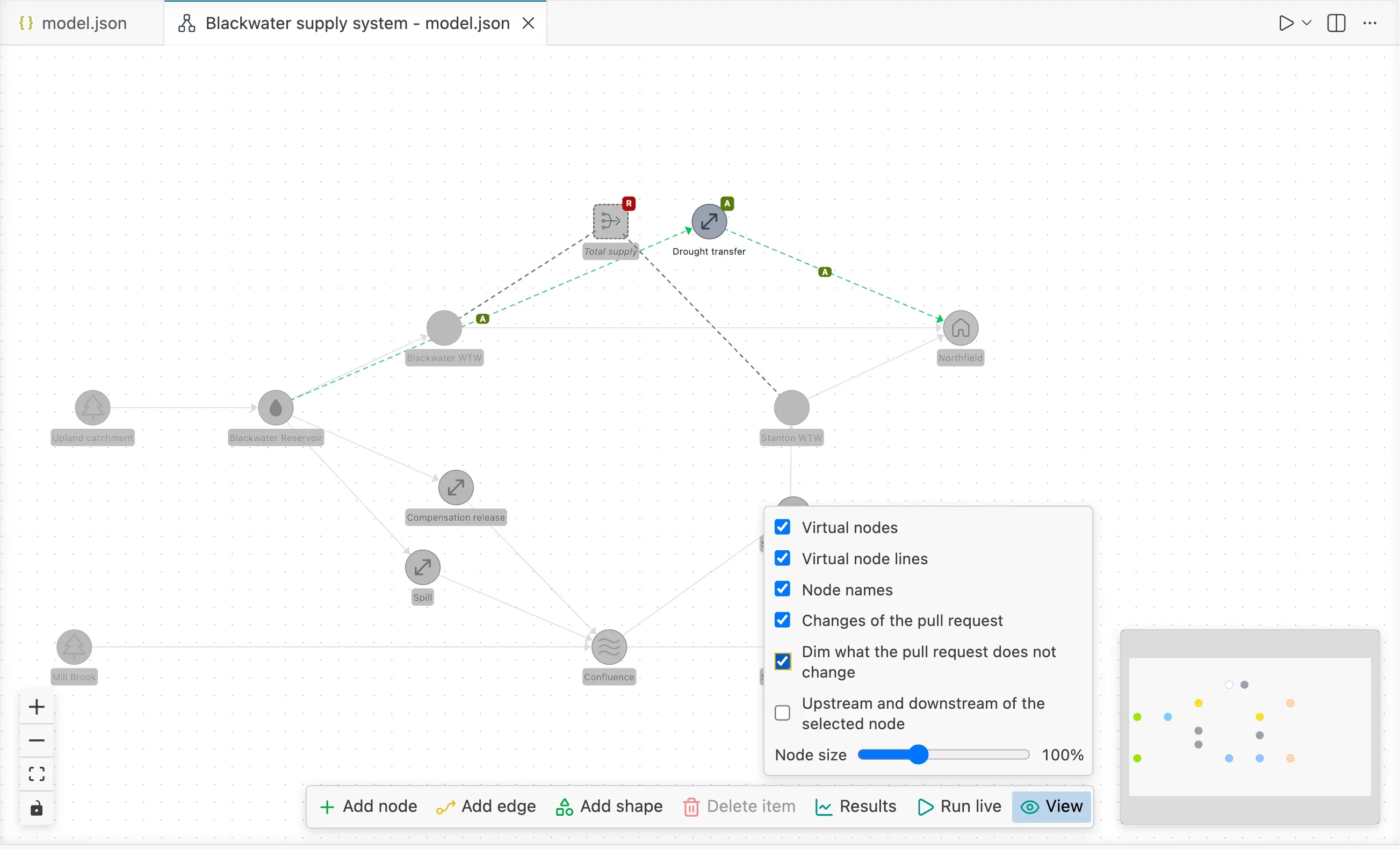Open the split editor layout icon
Viewport: 1400px width, 849px height.
point(1337,23)
